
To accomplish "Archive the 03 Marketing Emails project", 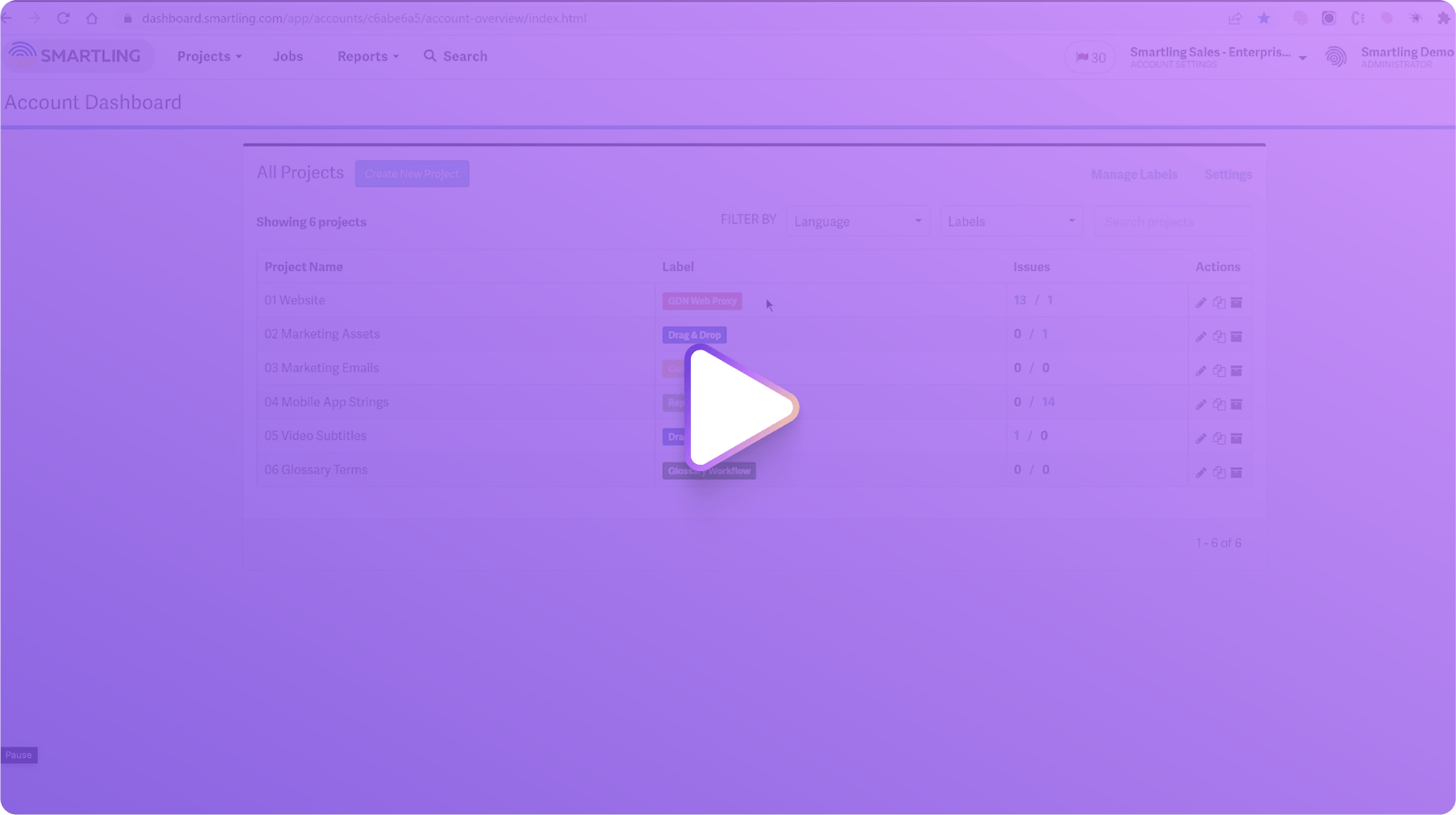I will coord(1236,370).
